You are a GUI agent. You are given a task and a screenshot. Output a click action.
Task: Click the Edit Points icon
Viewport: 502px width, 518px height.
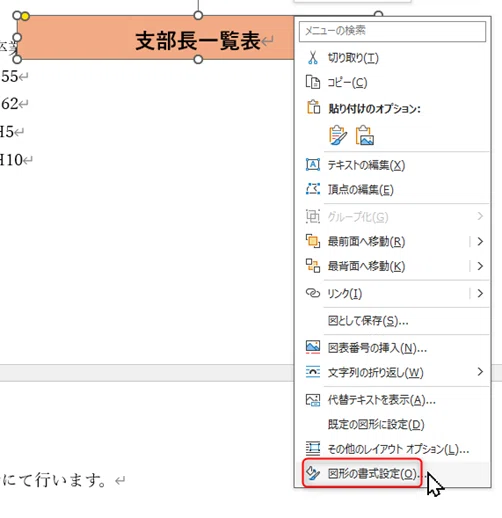(313, 189)
